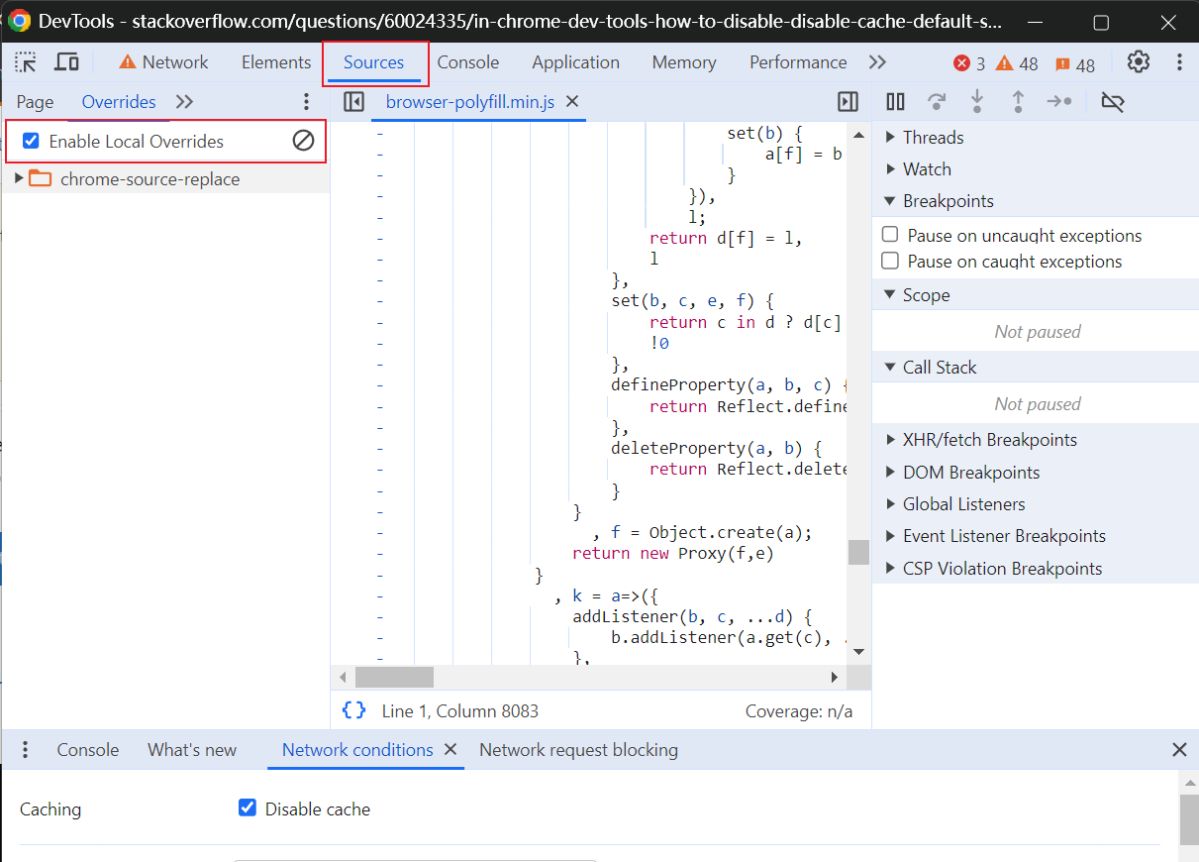
Task: Open the Performance tab
Action: coord(798,62)
